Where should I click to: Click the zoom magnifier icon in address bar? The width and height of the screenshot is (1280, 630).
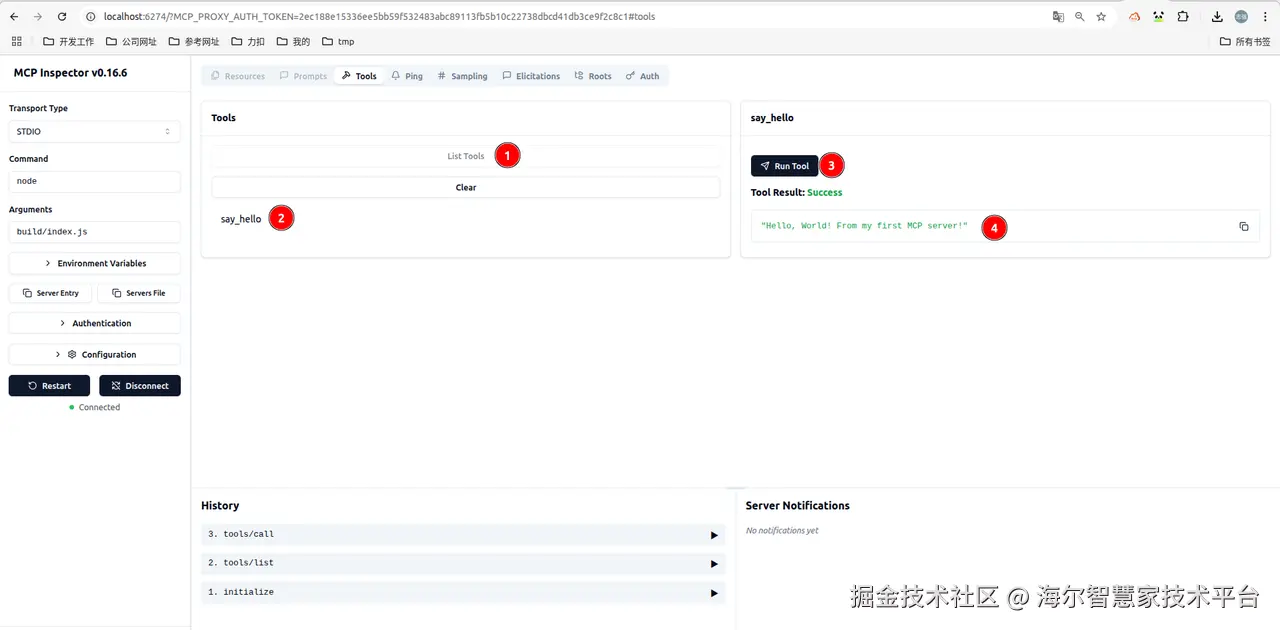pos(1080,17)
